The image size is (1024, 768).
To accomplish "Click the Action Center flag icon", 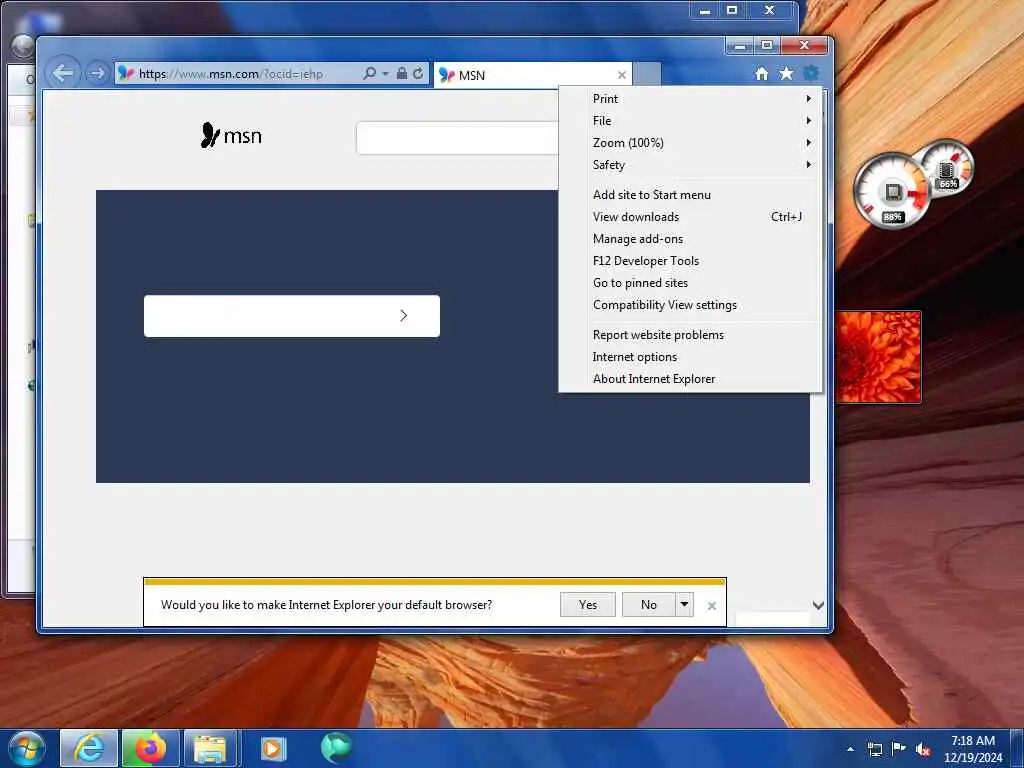I will (x=899, y=749).
